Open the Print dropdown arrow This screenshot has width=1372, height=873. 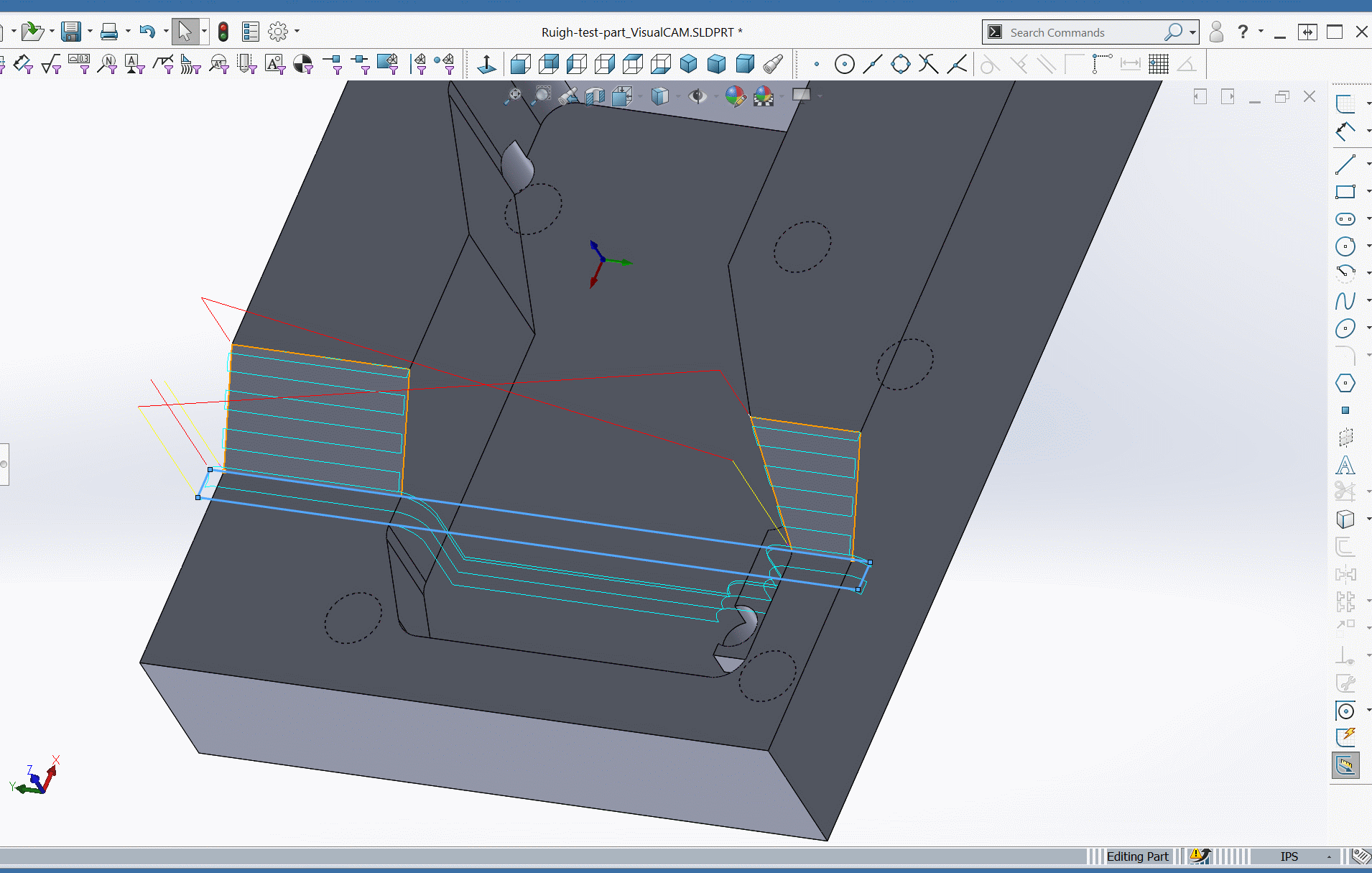[128, 32]
